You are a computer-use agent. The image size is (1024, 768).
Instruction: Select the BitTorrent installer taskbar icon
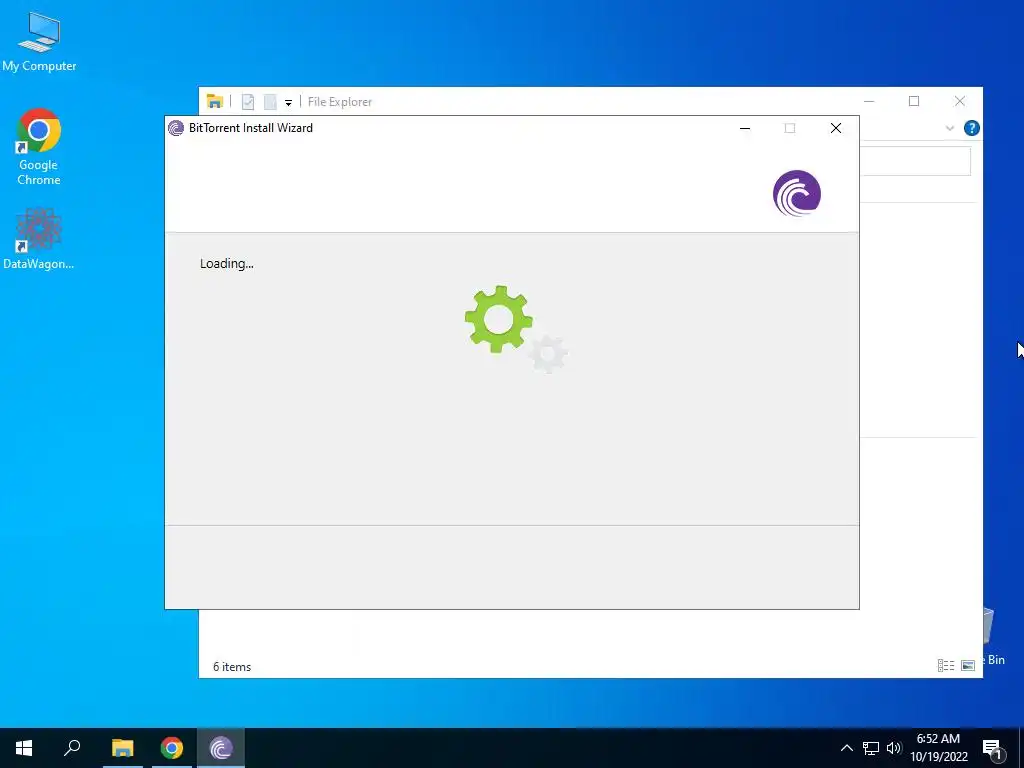pyautogui.click(x=221, y=748)
